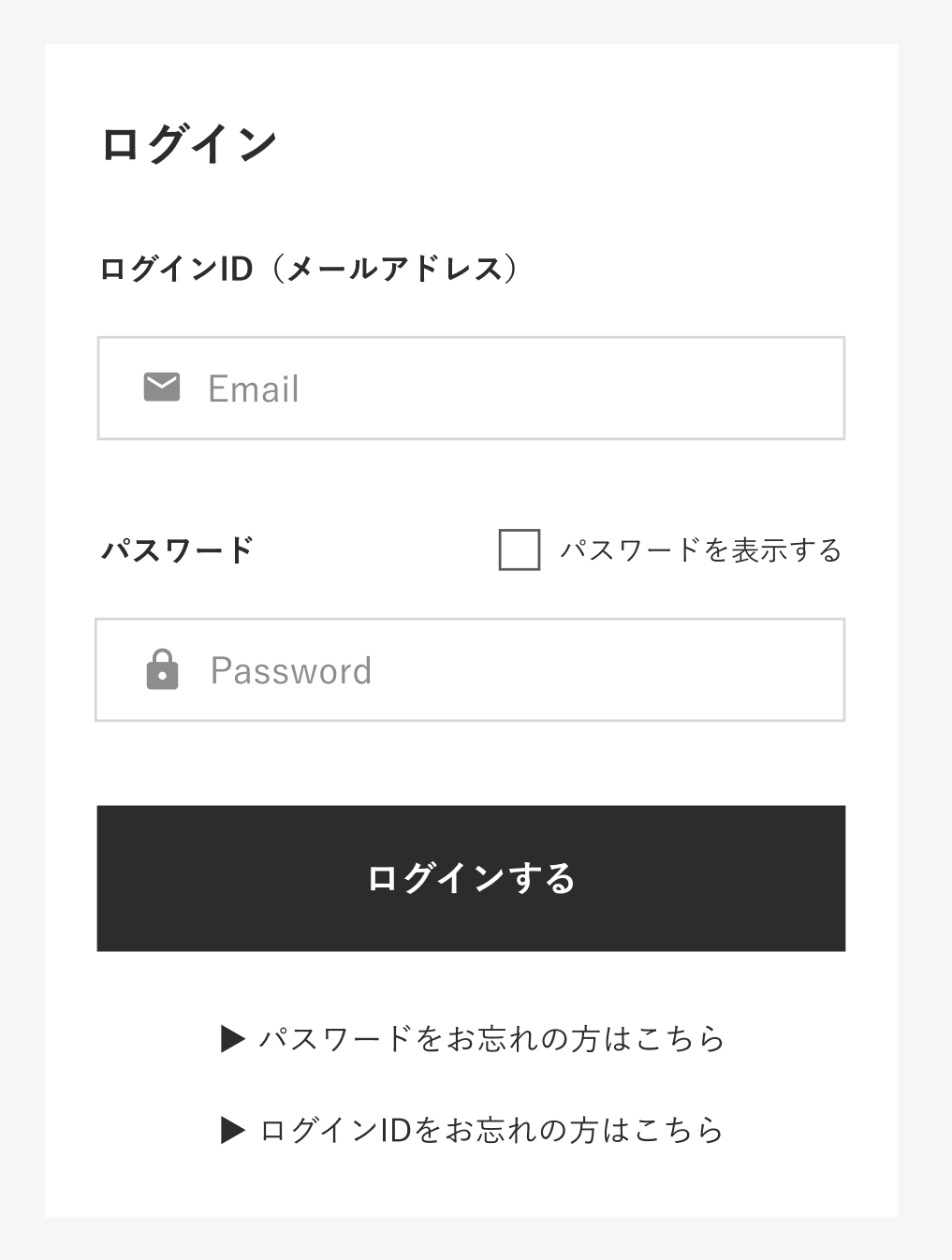Click the gray Password placeholder text
The image size is (952, 1260).
pos(291,671)
